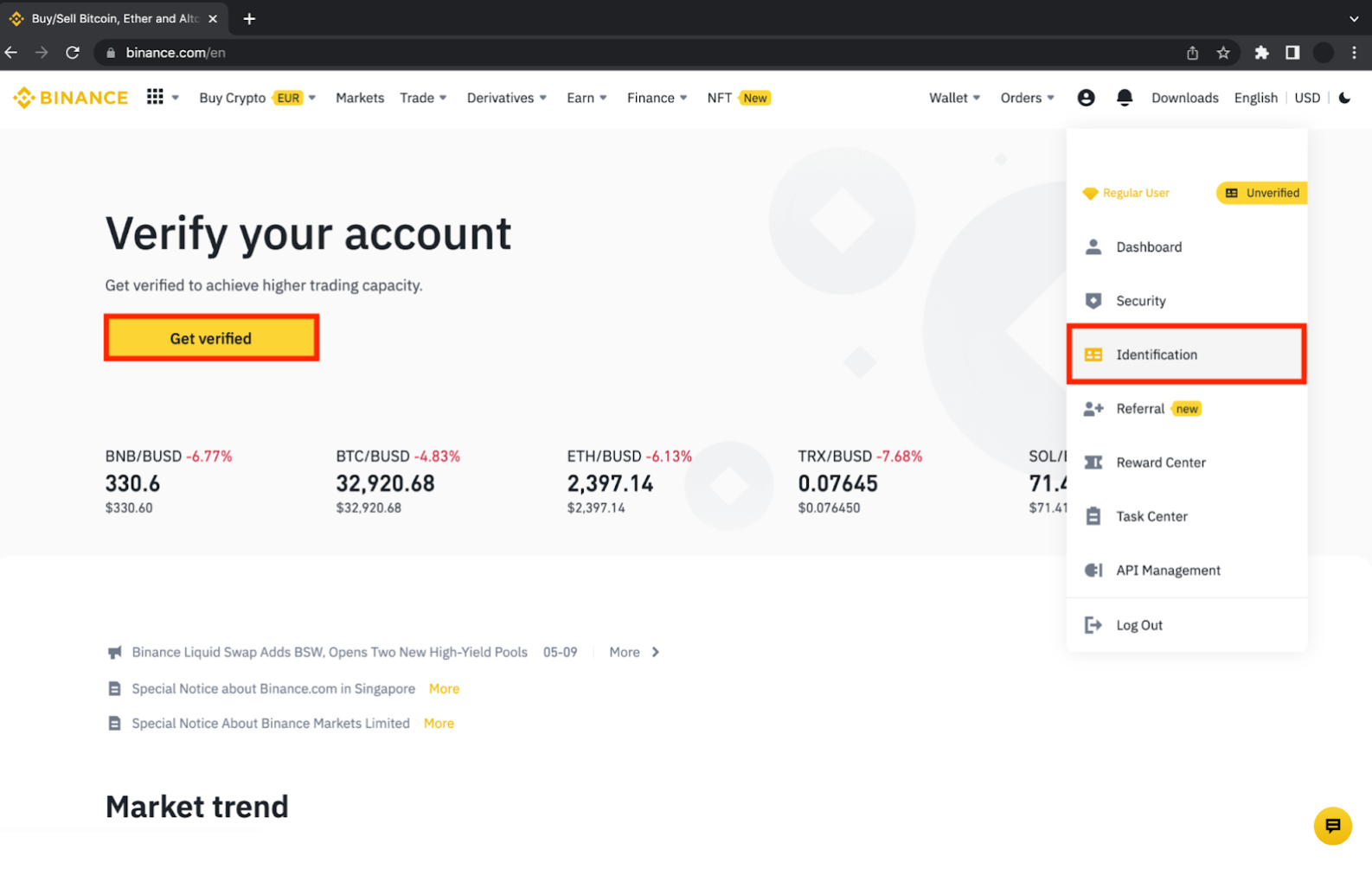
Task: Select Dashboard from account menu
Action: point(1187,247)
